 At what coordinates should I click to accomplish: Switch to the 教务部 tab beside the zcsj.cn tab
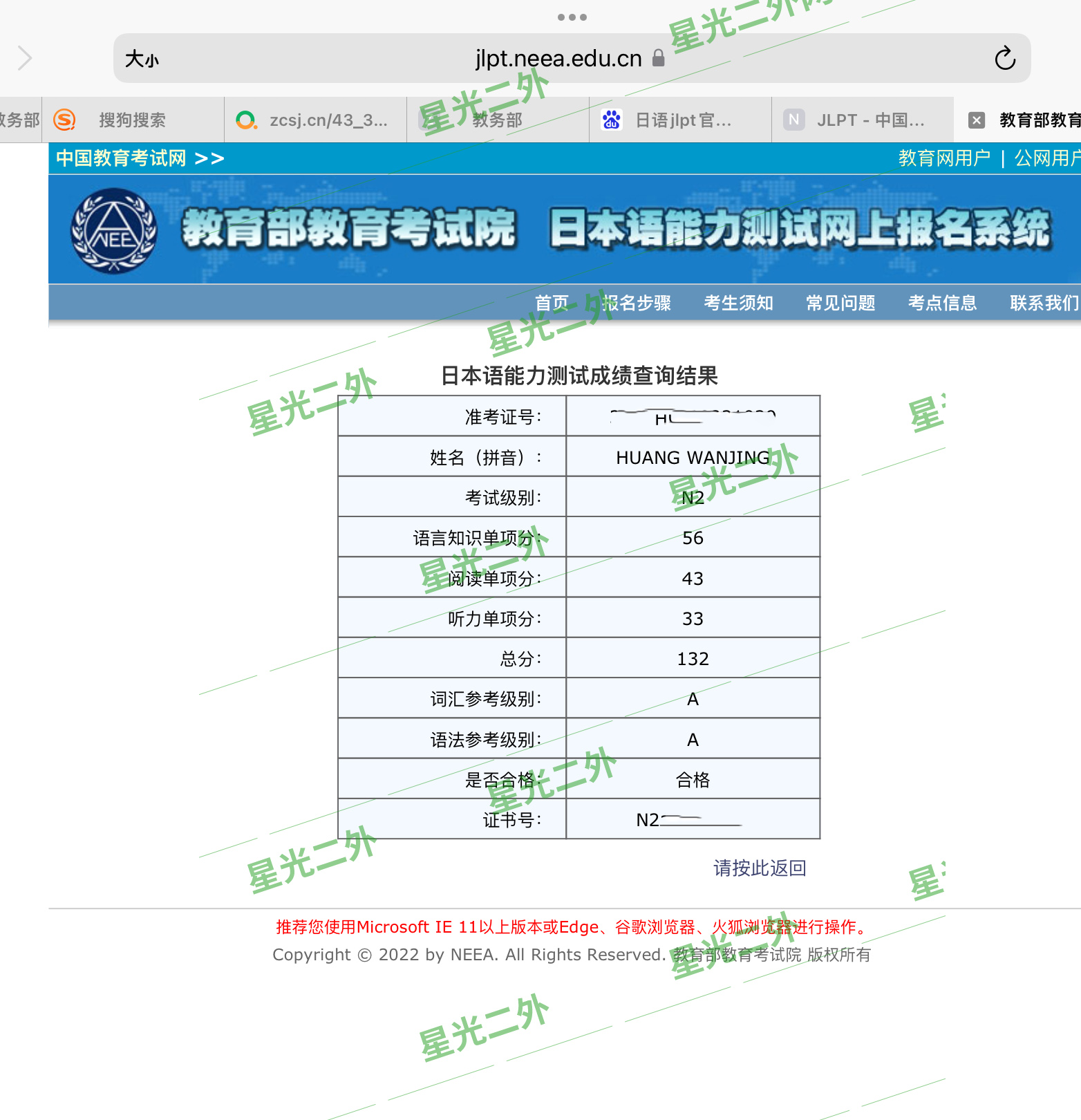(x=498, y=120)
